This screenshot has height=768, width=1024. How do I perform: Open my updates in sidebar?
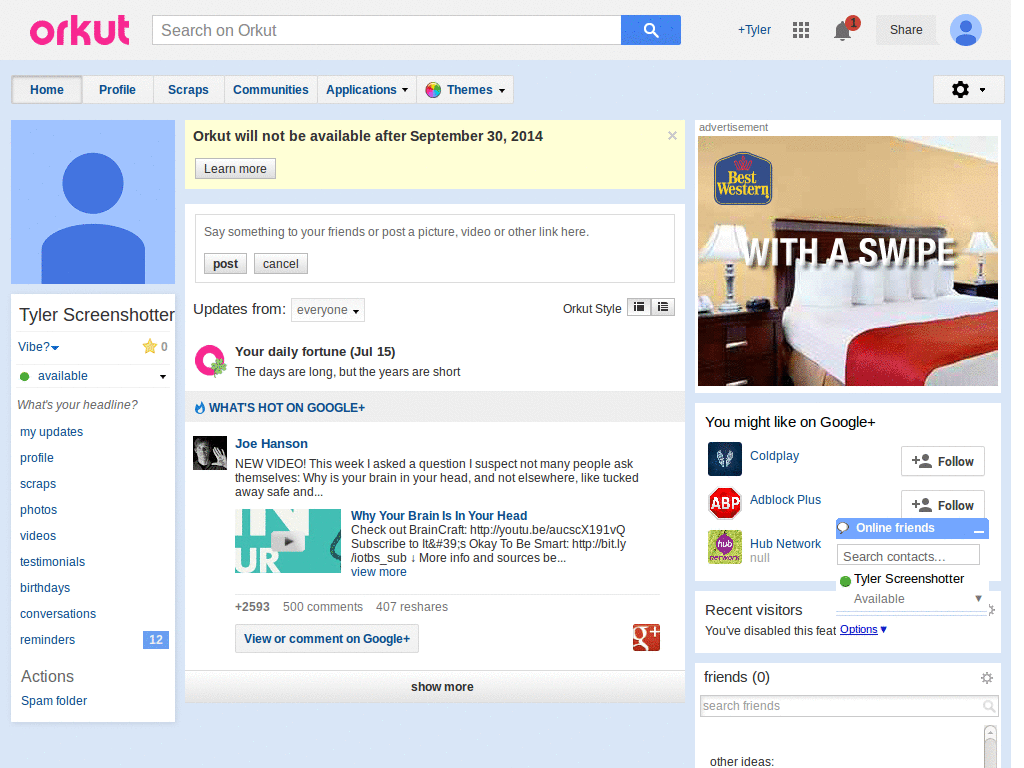[x=52, y=432]
